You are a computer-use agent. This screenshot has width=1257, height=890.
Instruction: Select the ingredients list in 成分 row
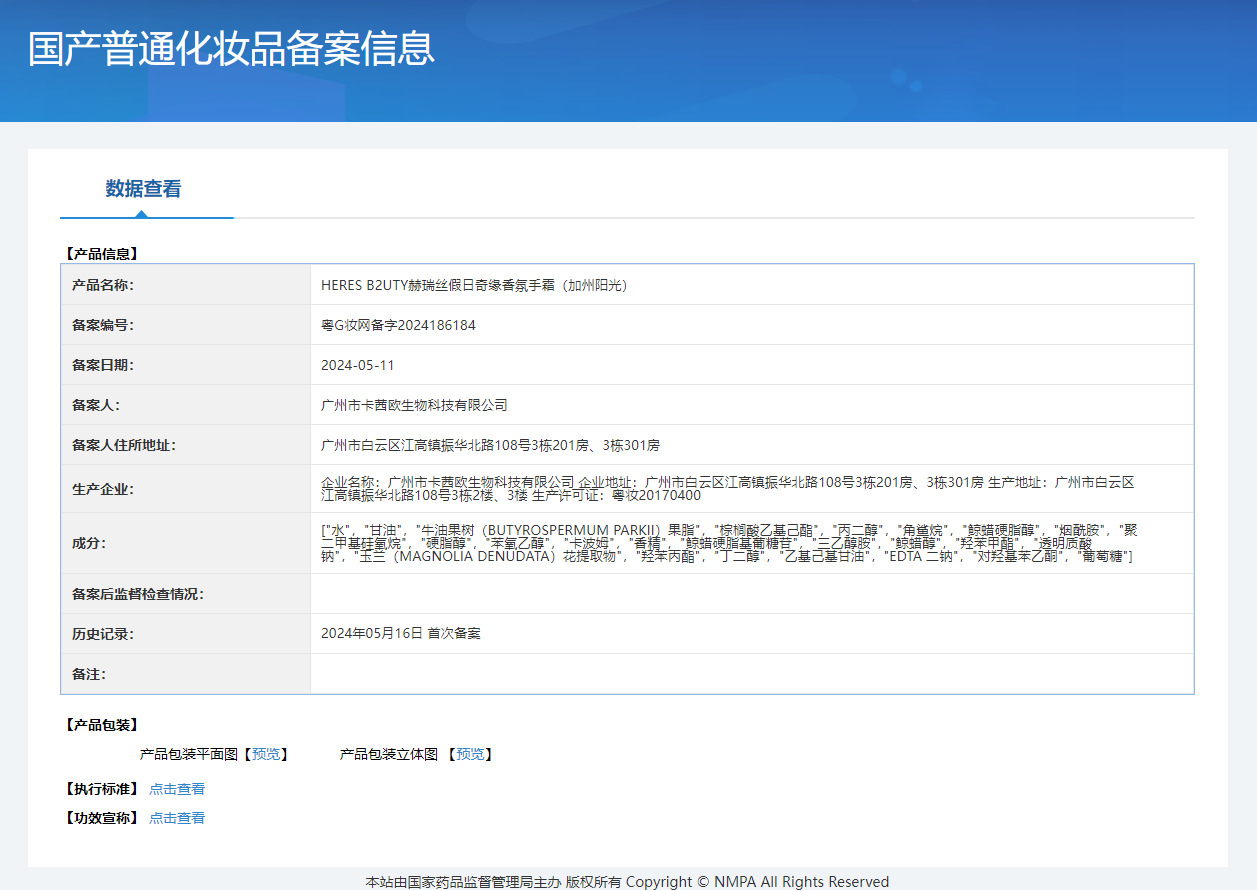pos(729,543)
